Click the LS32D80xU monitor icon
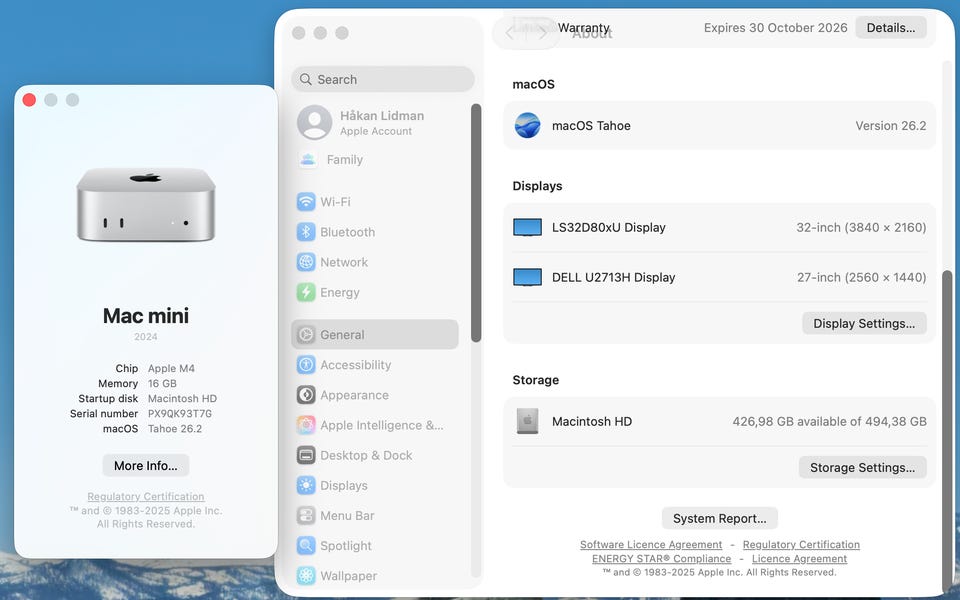Viewport: 960px width, 600px height. coord(527,228)
